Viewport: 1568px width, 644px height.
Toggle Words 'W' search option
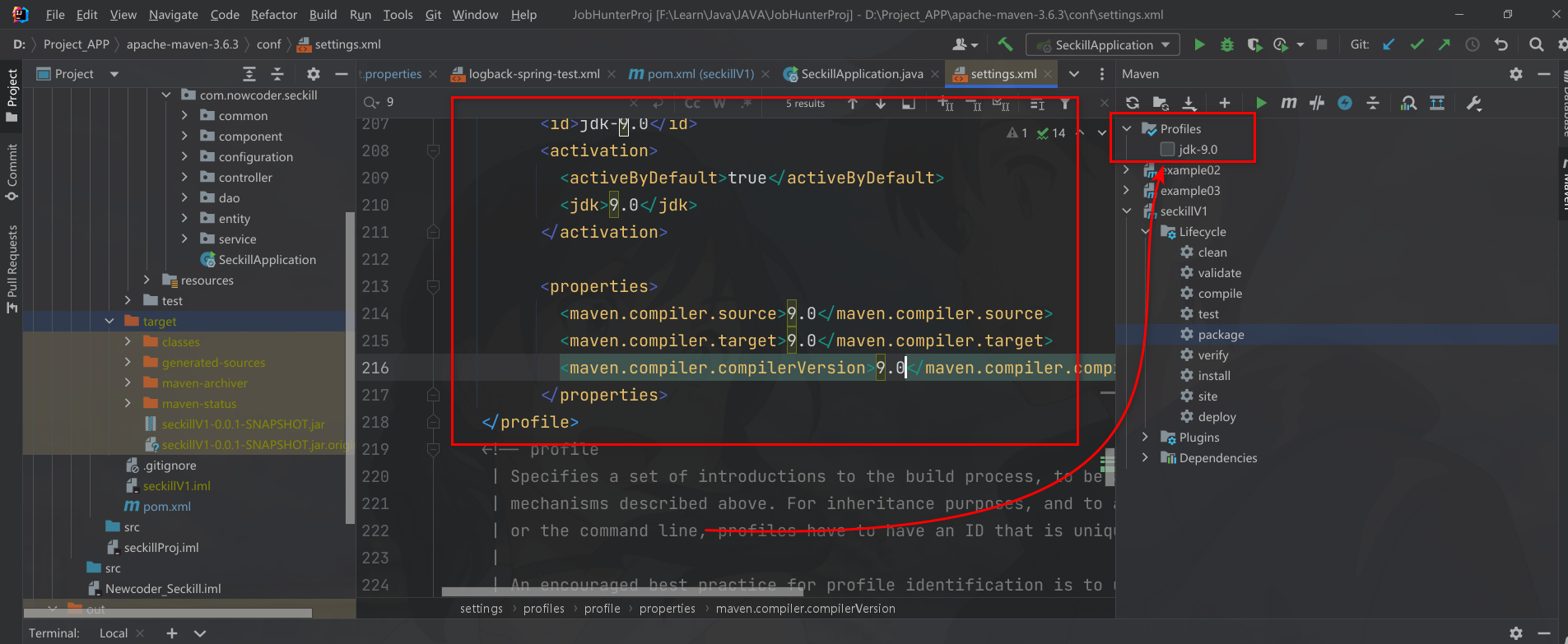tap(719, 104)
